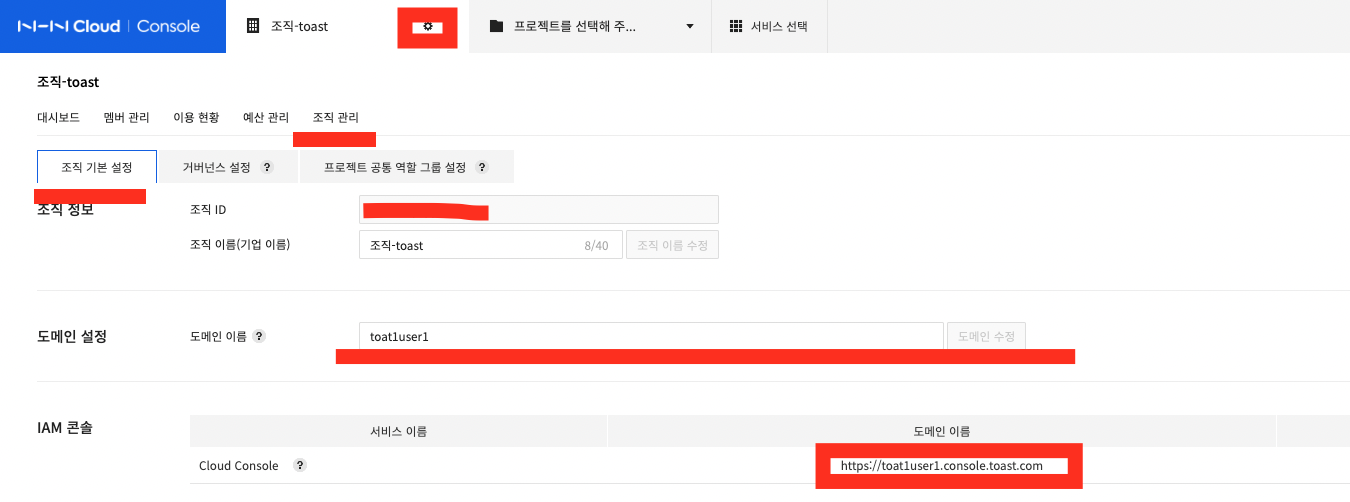Click the 서비스 선택 grid icon
The width and height of the screenshot is (1350, 502).
coord(736,27)
